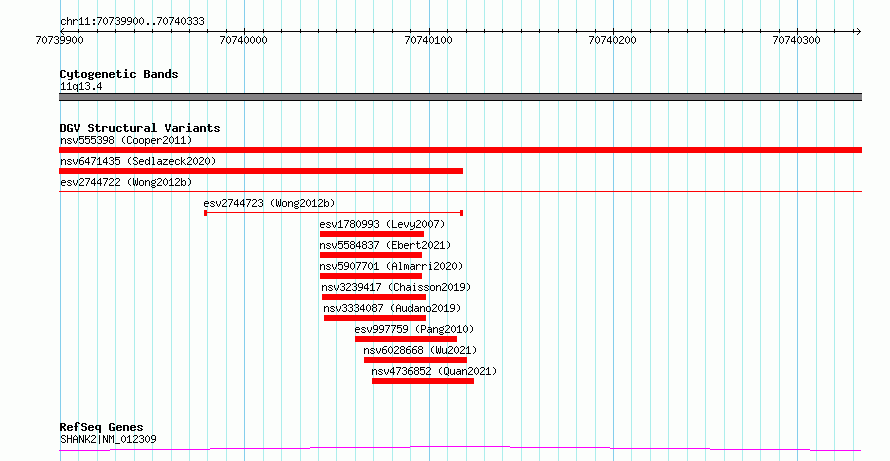Click the nsv4736852 (Quan2021) label

[434, 371]
